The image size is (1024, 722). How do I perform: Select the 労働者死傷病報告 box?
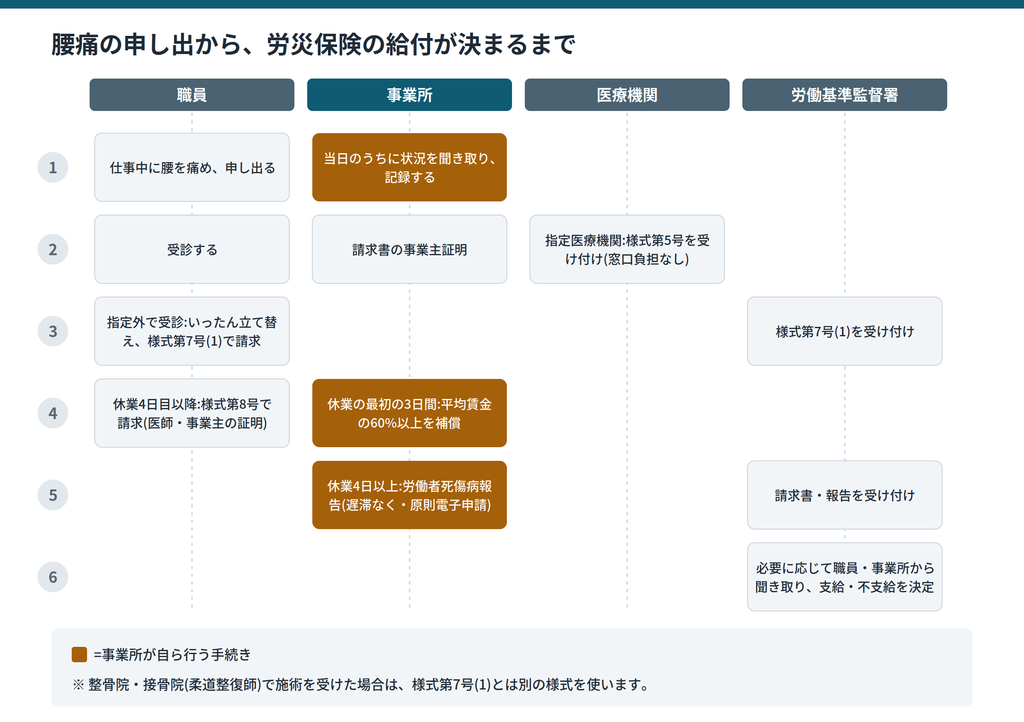click(x=409, y=495)
